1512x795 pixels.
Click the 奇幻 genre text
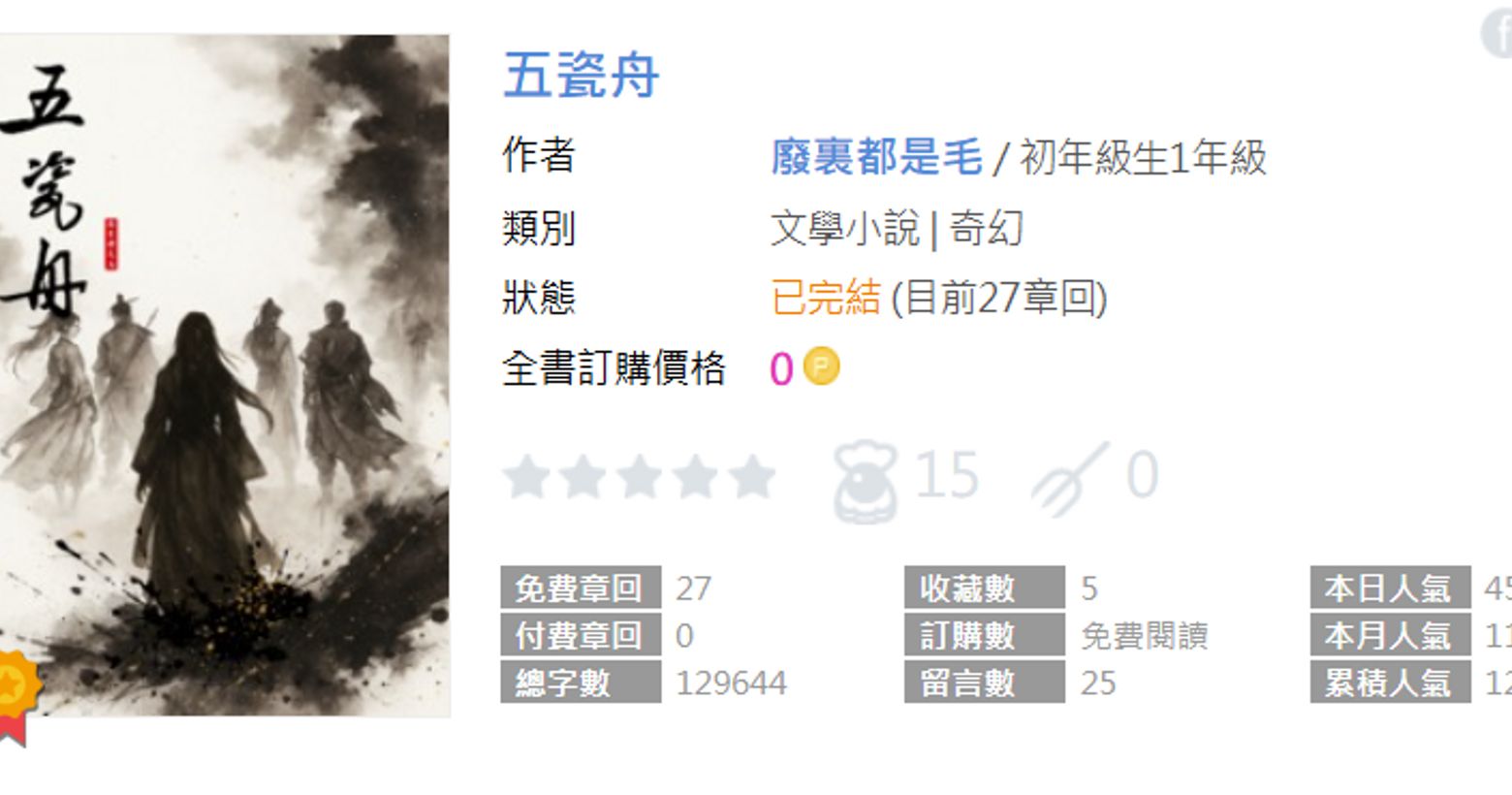click(x=986, y=229)
